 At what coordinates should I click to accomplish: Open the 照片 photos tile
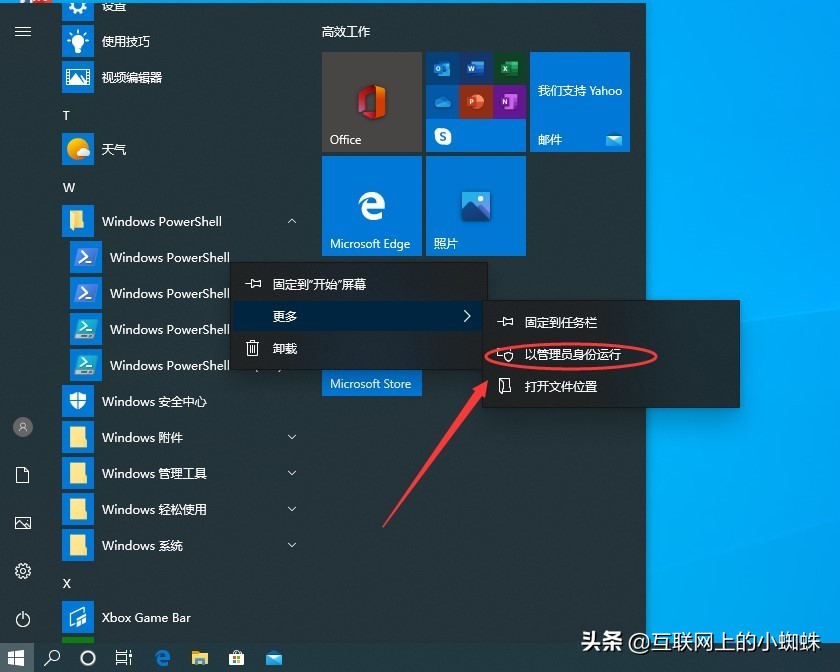coord(475,205)
